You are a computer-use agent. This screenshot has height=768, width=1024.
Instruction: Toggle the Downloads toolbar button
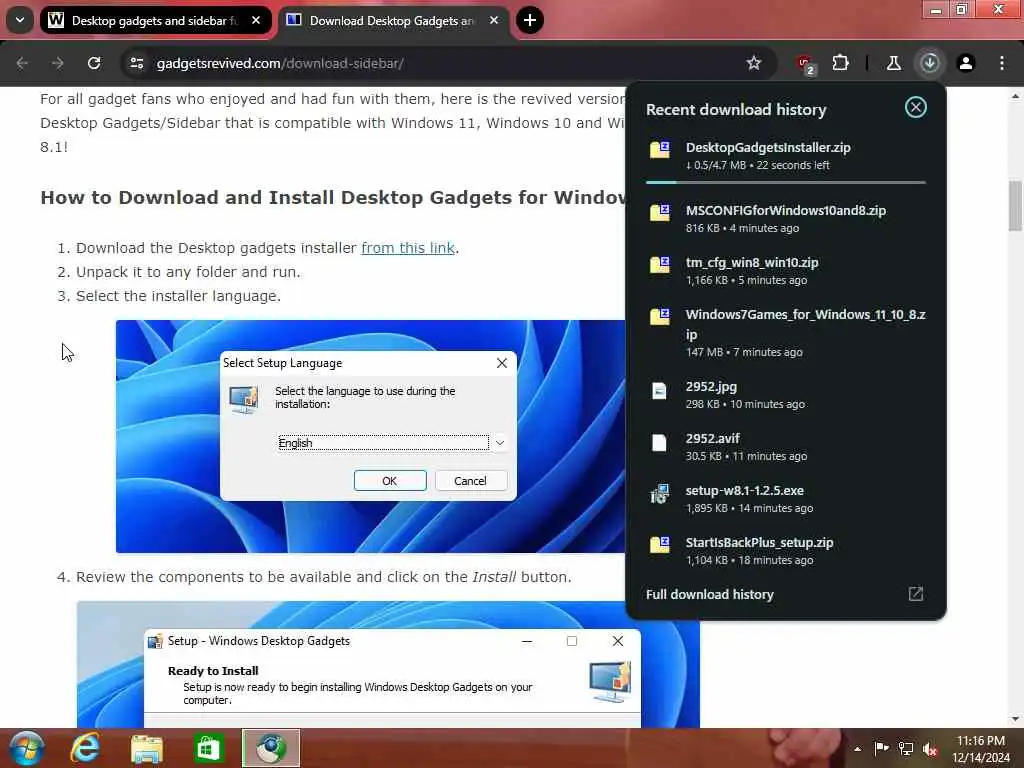click(929, 63)
